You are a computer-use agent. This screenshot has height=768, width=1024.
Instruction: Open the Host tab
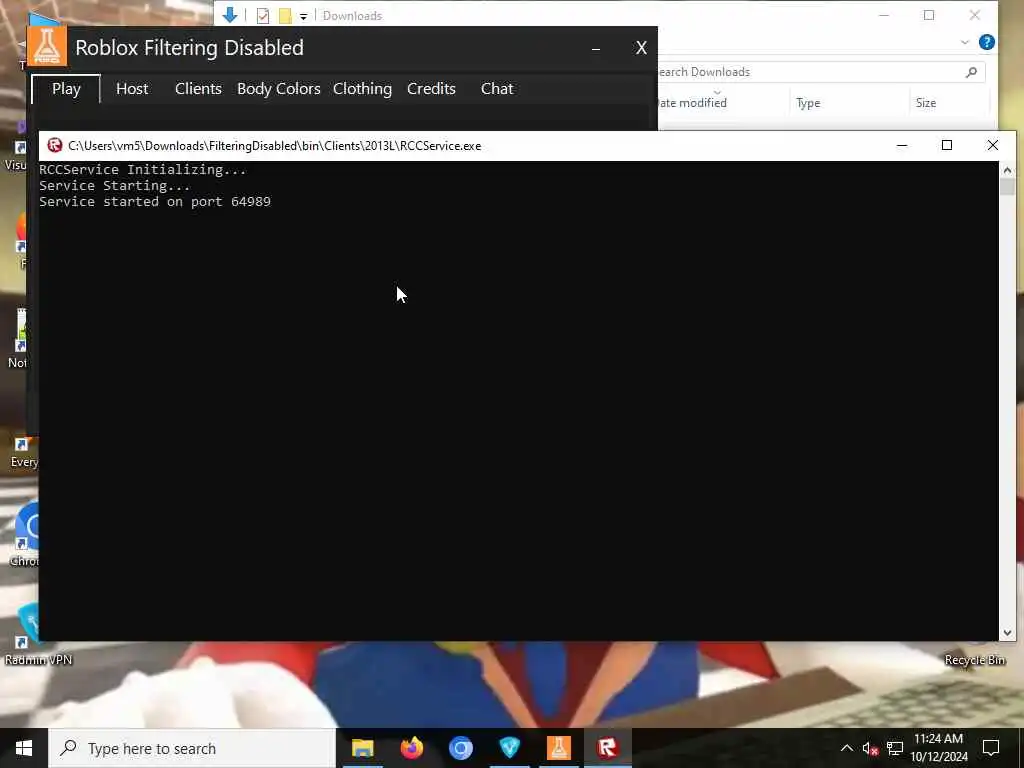132,89
